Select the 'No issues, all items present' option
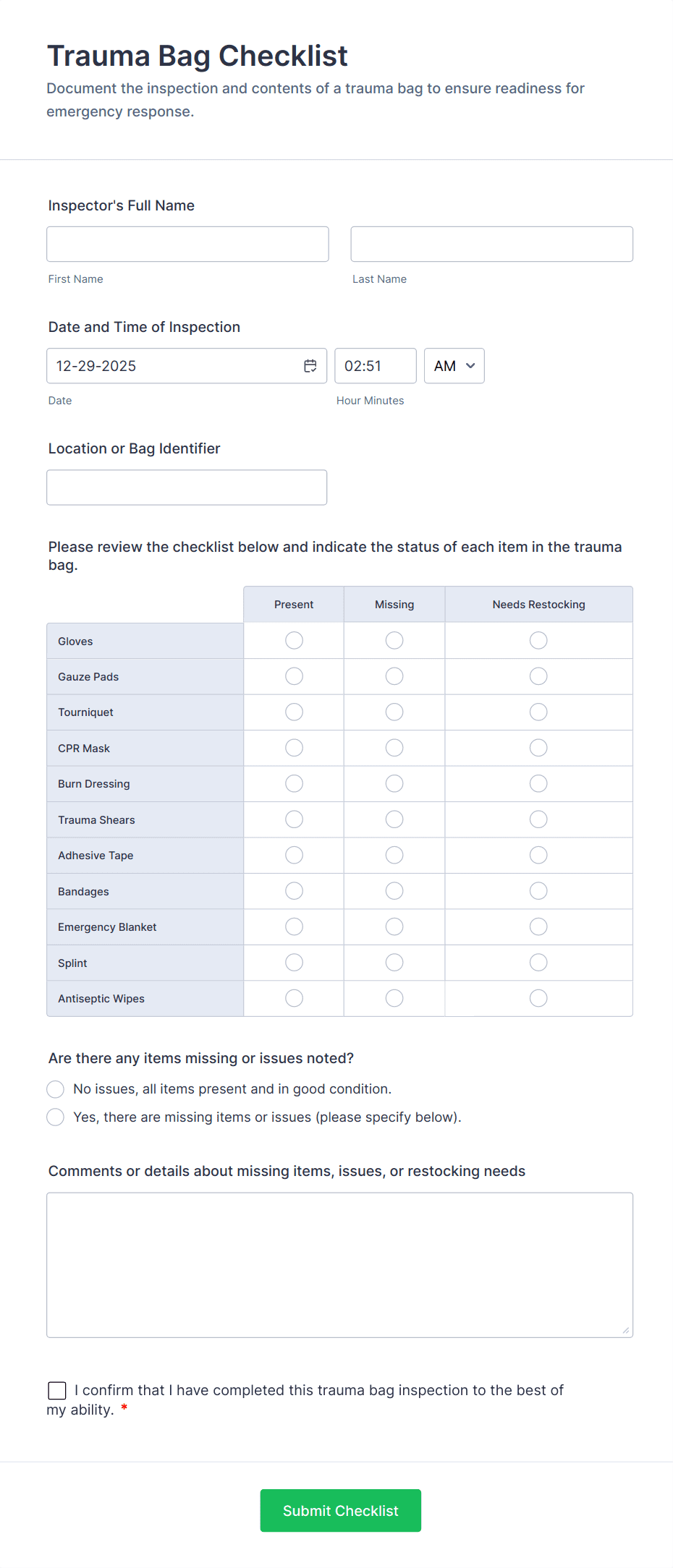673x1568 pixels. point(56,1089)
